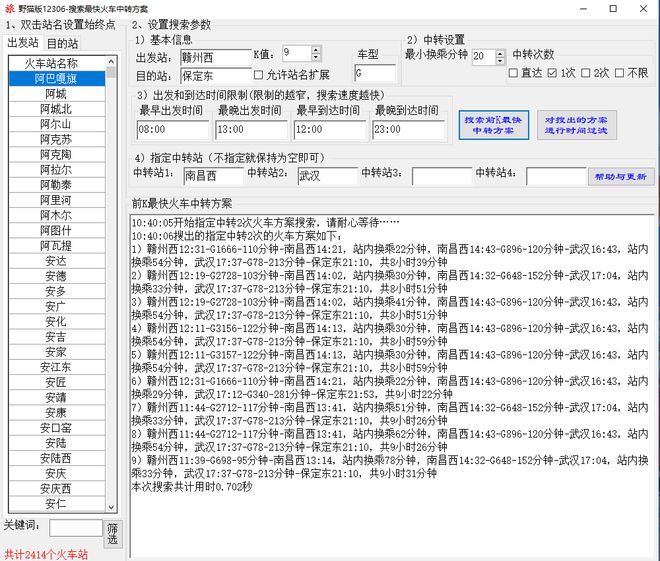The width and height of the screenshot is (660, 561).
Task: Click the empty 中转站3 field
Action: click(442, 176)
